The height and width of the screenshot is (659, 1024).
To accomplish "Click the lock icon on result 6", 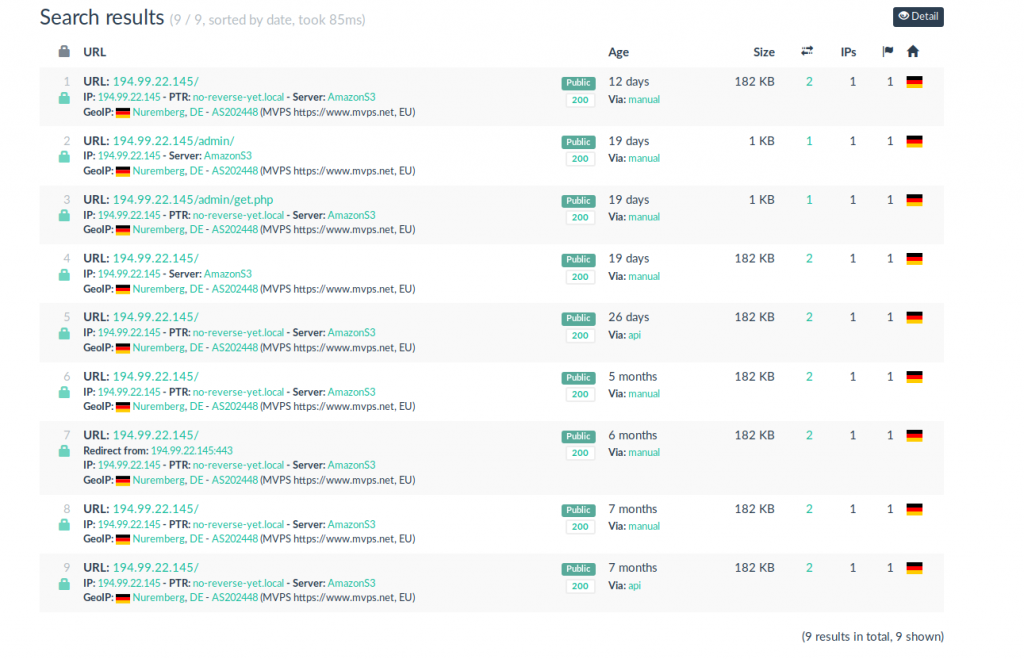I will click(64, 393).
